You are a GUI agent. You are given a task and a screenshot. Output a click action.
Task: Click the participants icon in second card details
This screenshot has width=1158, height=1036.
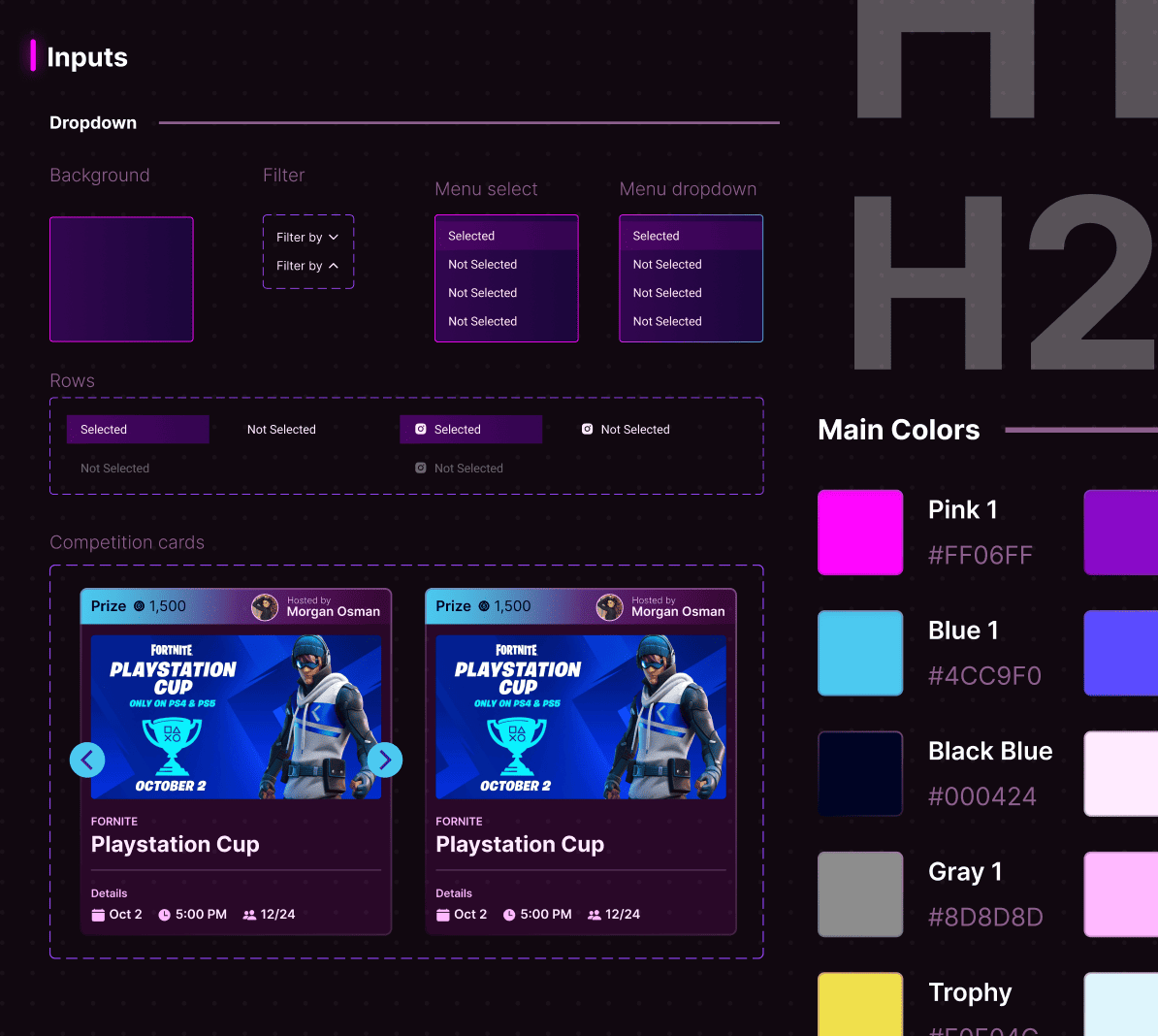click(x=595, y=915)
